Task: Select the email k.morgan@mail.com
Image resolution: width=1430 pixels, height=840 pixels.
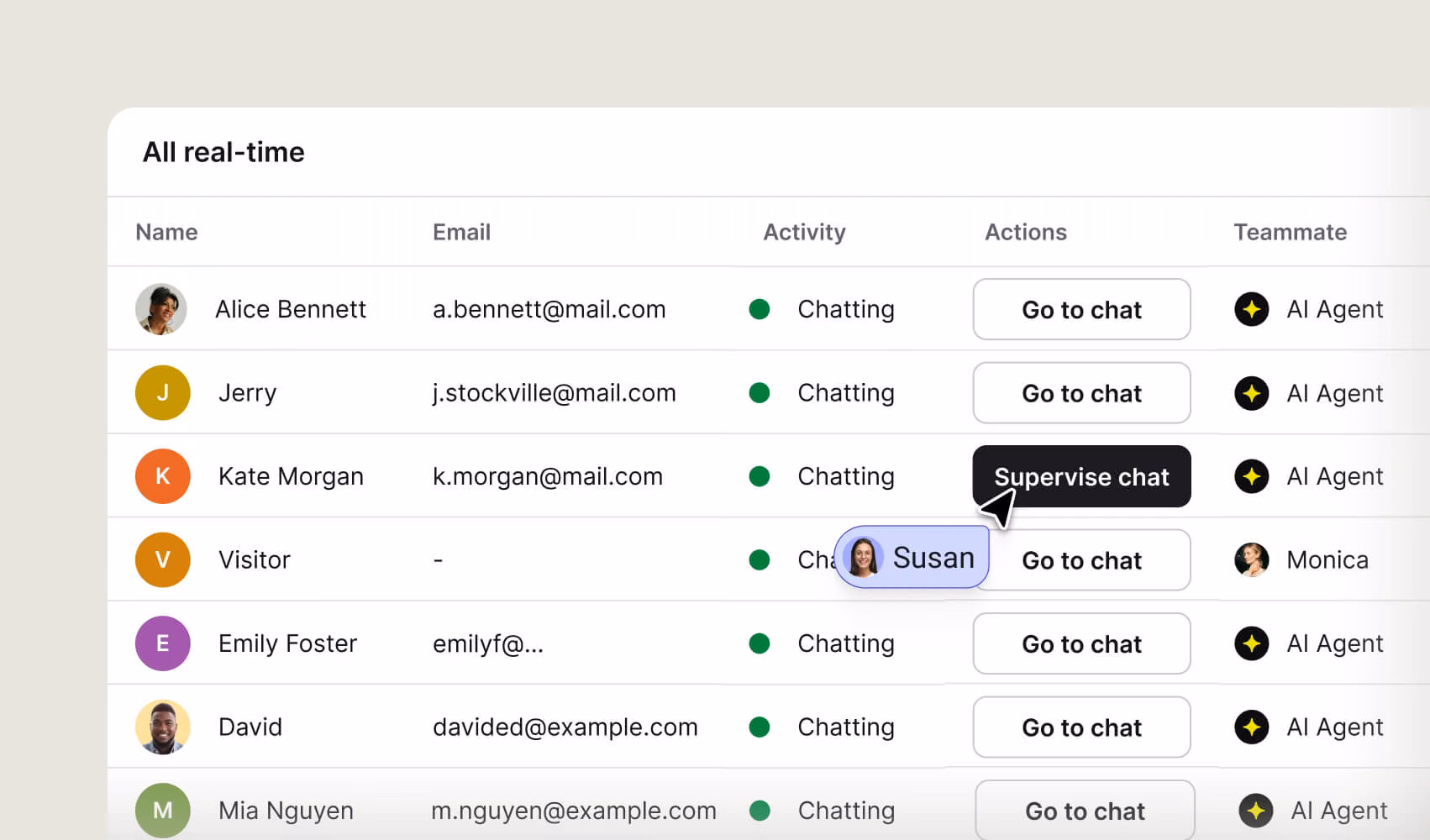Action: [x=547, y=476]
